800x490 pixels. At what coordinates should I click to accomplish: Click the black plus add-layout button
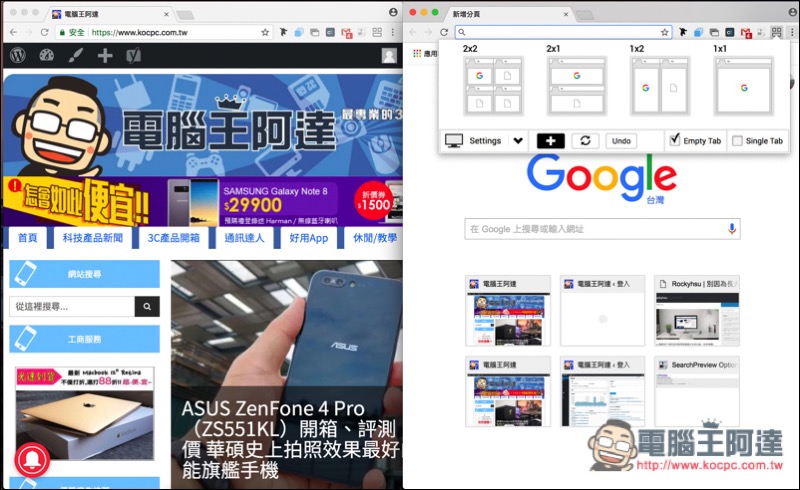pos(551,140)
